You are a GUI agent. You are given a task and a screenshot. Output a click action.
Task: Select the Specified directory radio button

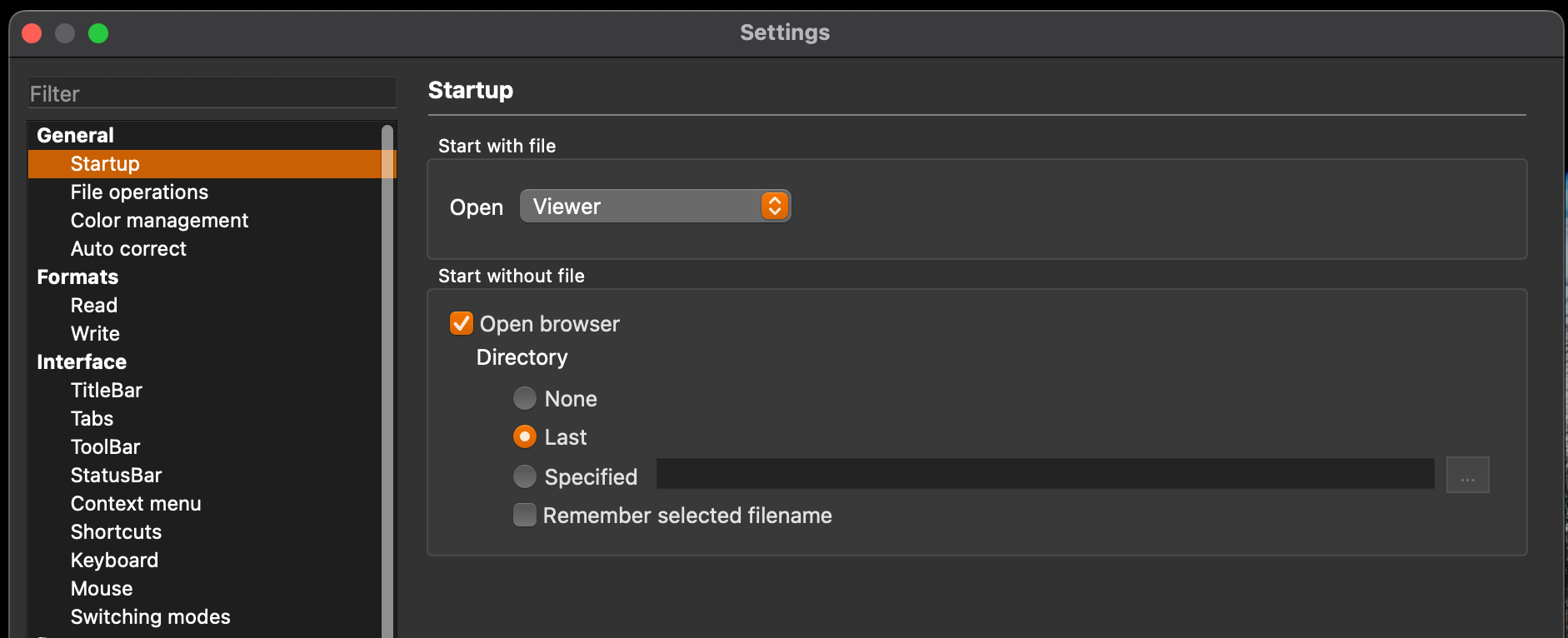525,476
